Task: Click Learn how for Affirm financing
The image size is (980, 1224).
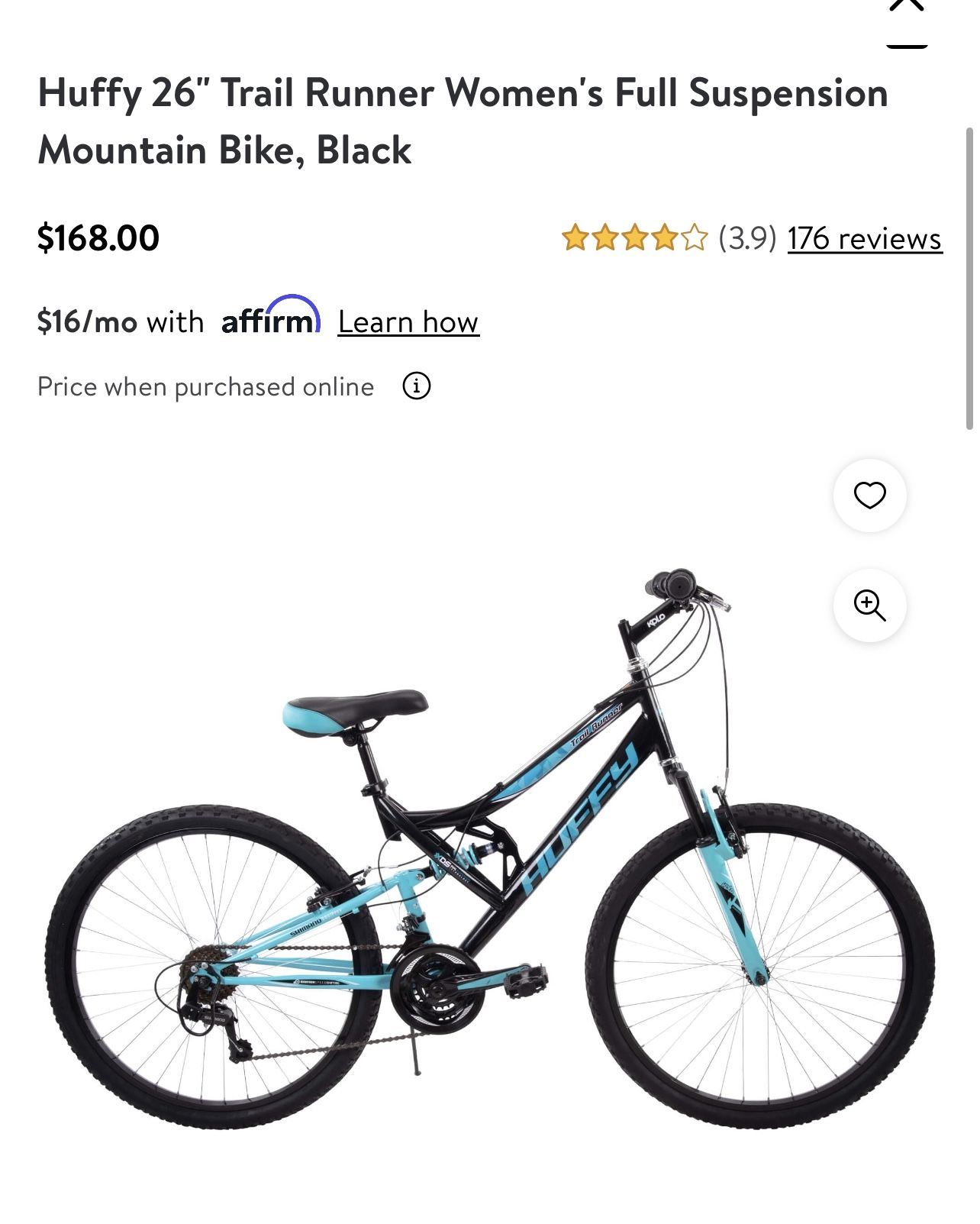Action: click(x=408, y=321)
